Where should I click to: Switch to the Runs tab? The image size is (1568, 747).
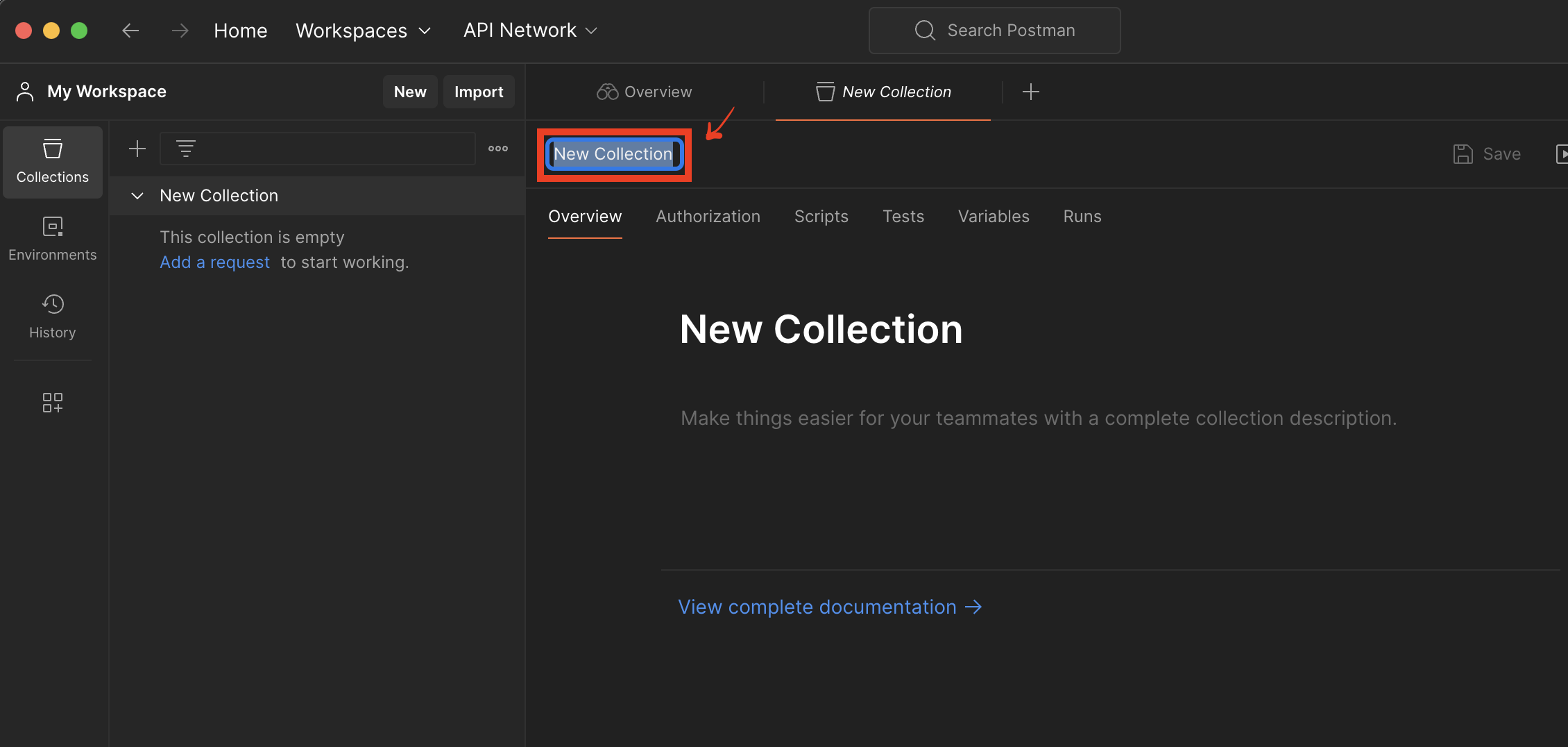[1082, 217]
